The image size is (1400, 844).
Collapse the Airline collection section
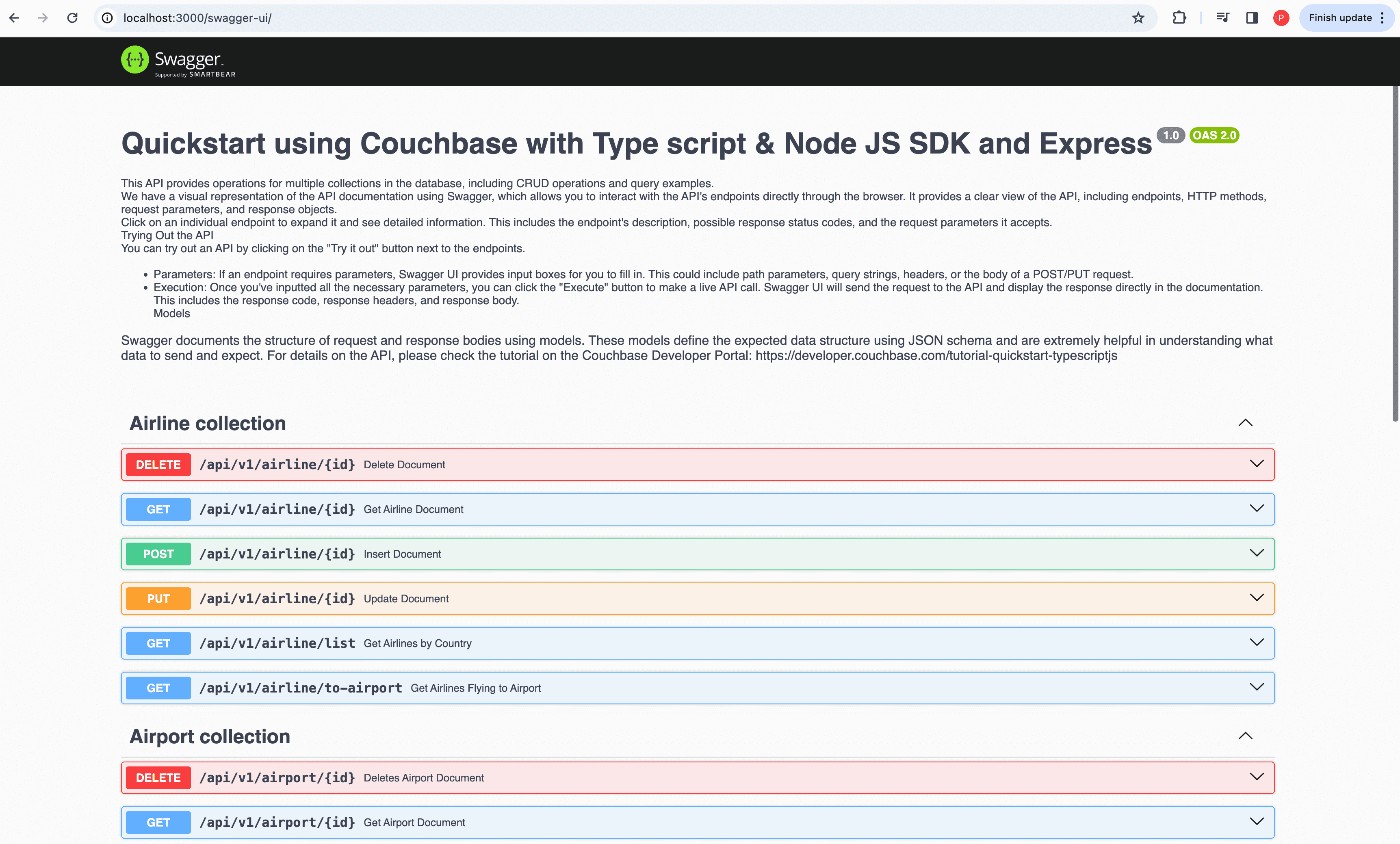(x=1245, y=422)
